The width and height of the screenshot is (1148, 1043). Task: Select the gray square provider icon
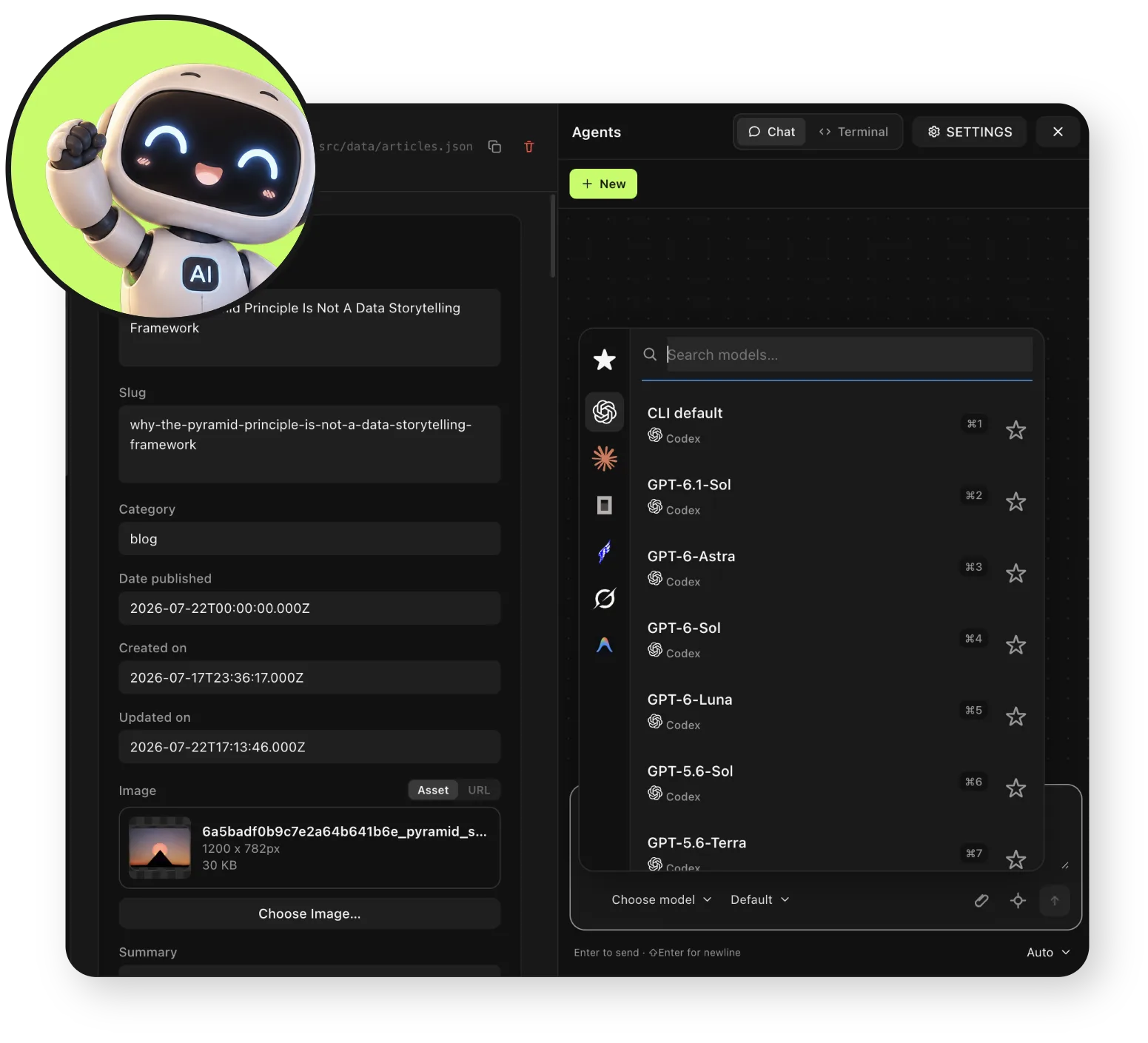point(605,506)
